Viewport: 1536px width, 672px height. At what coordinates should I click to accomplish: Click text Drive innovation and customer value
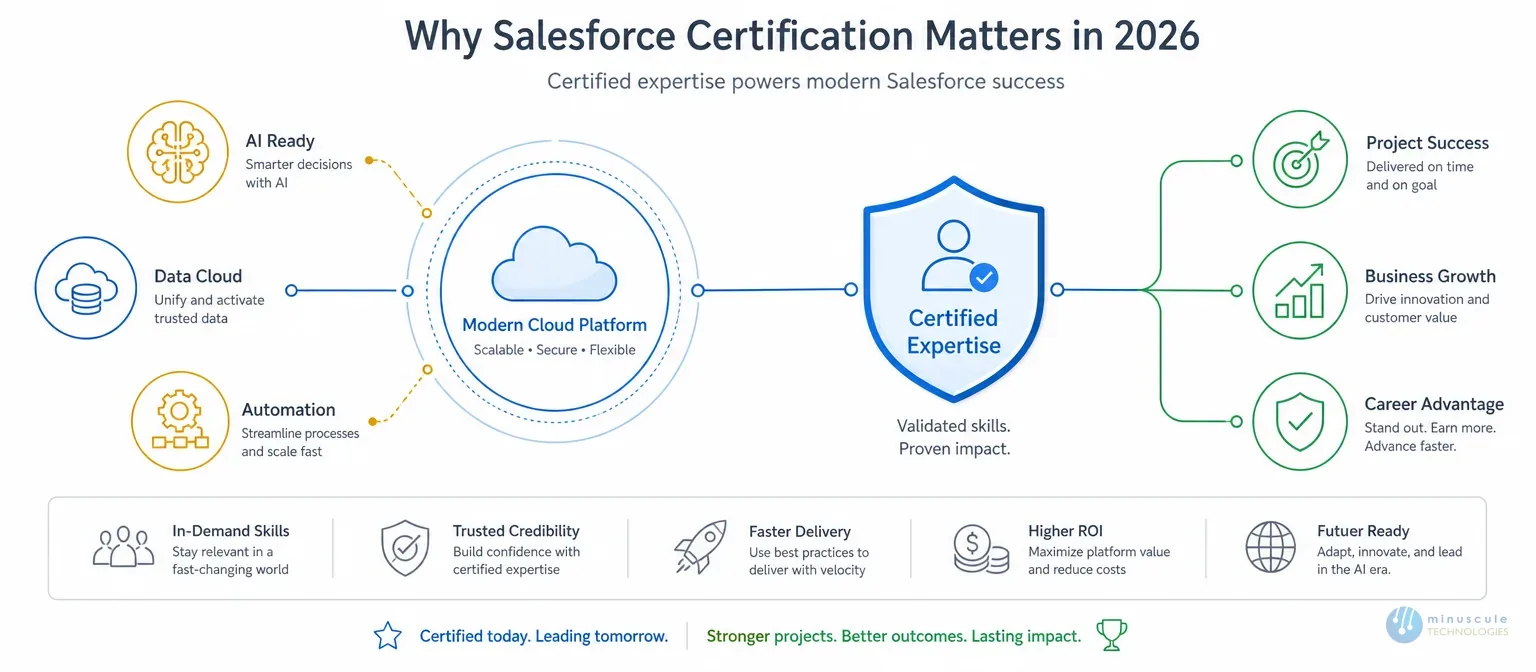pyautogui.click(x=1427, y=308)
